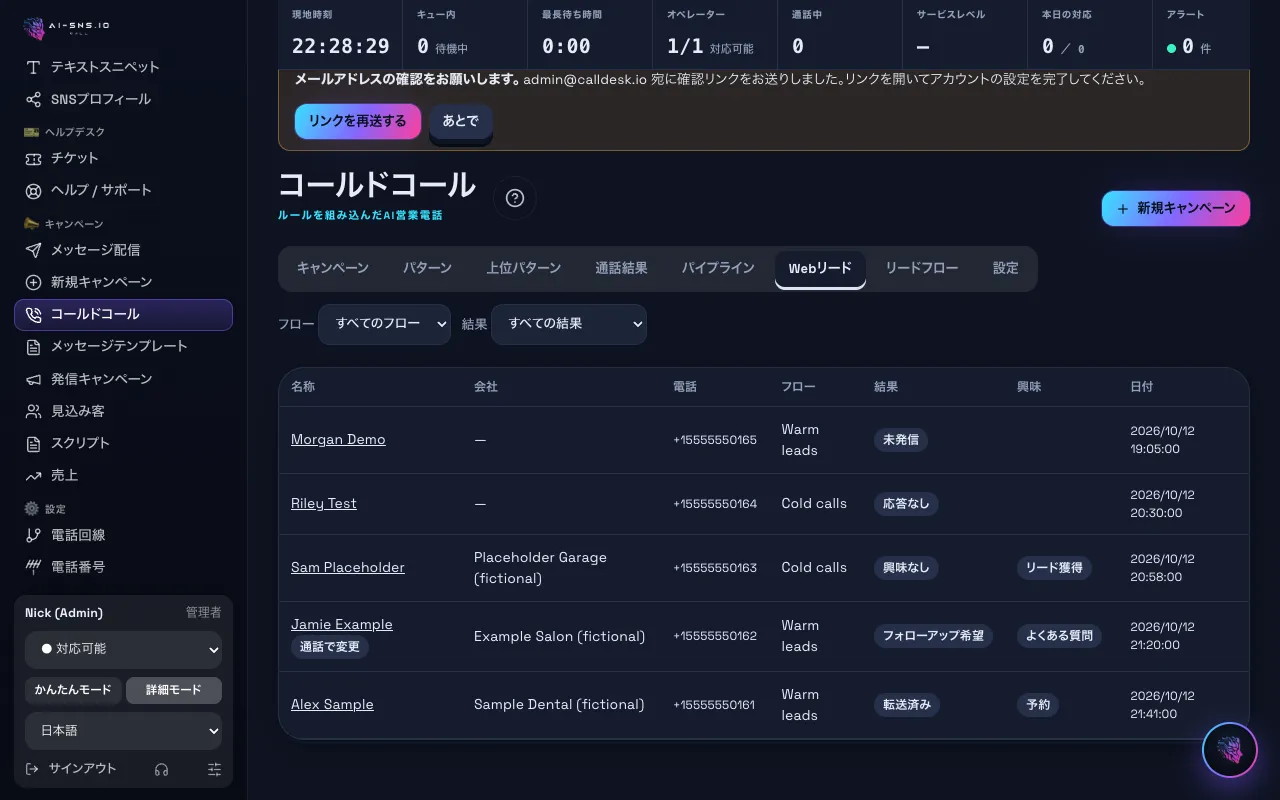Click the AI-SNS.IO logo icon

click(x=34, y=28)
